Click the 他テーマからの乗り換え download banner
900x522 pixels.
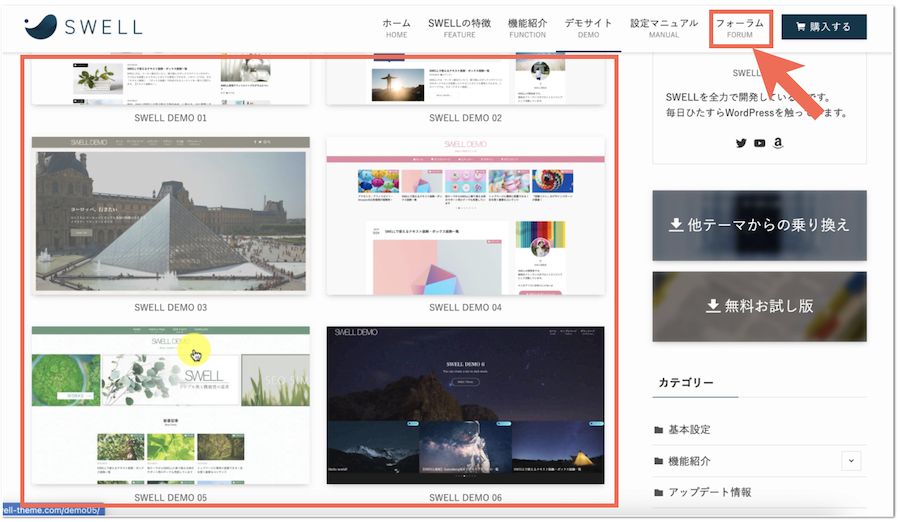pos(759,226)
